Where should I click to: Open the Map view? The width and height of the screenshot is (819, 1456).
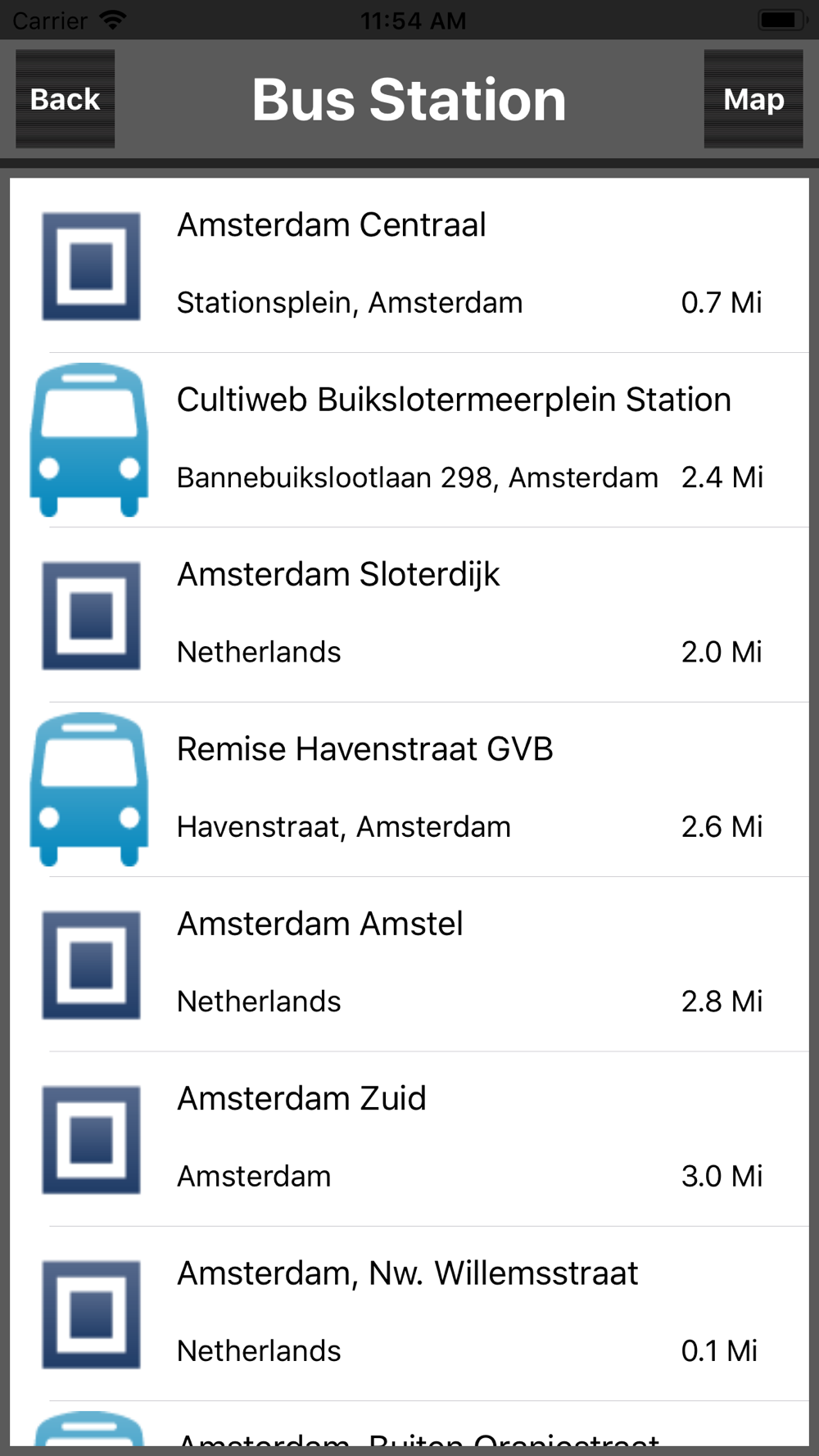pos(753,99)
